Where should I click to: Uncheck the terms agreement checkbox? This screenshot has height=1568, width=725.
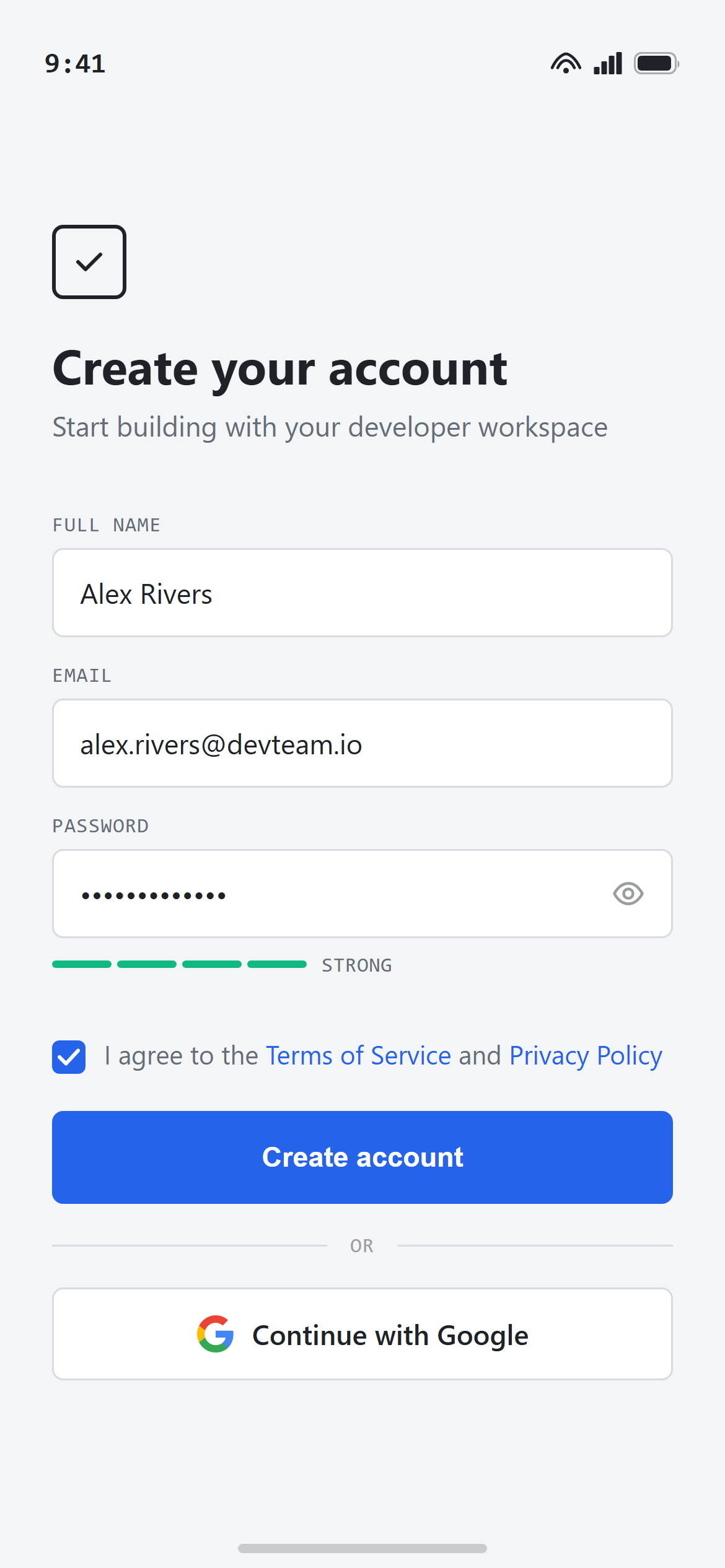(69, 1057)
